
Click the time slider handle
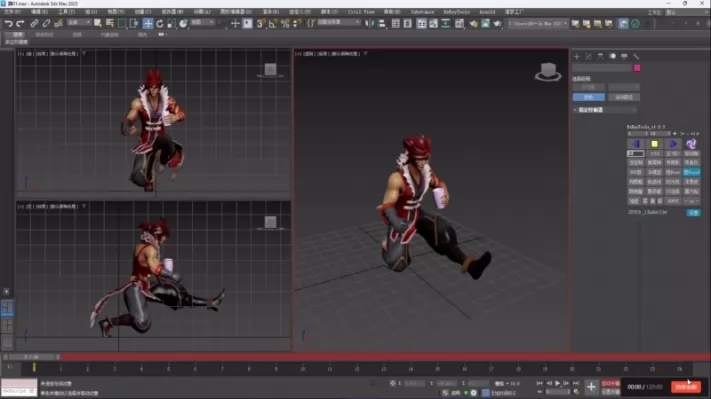[x=32, y=357]
